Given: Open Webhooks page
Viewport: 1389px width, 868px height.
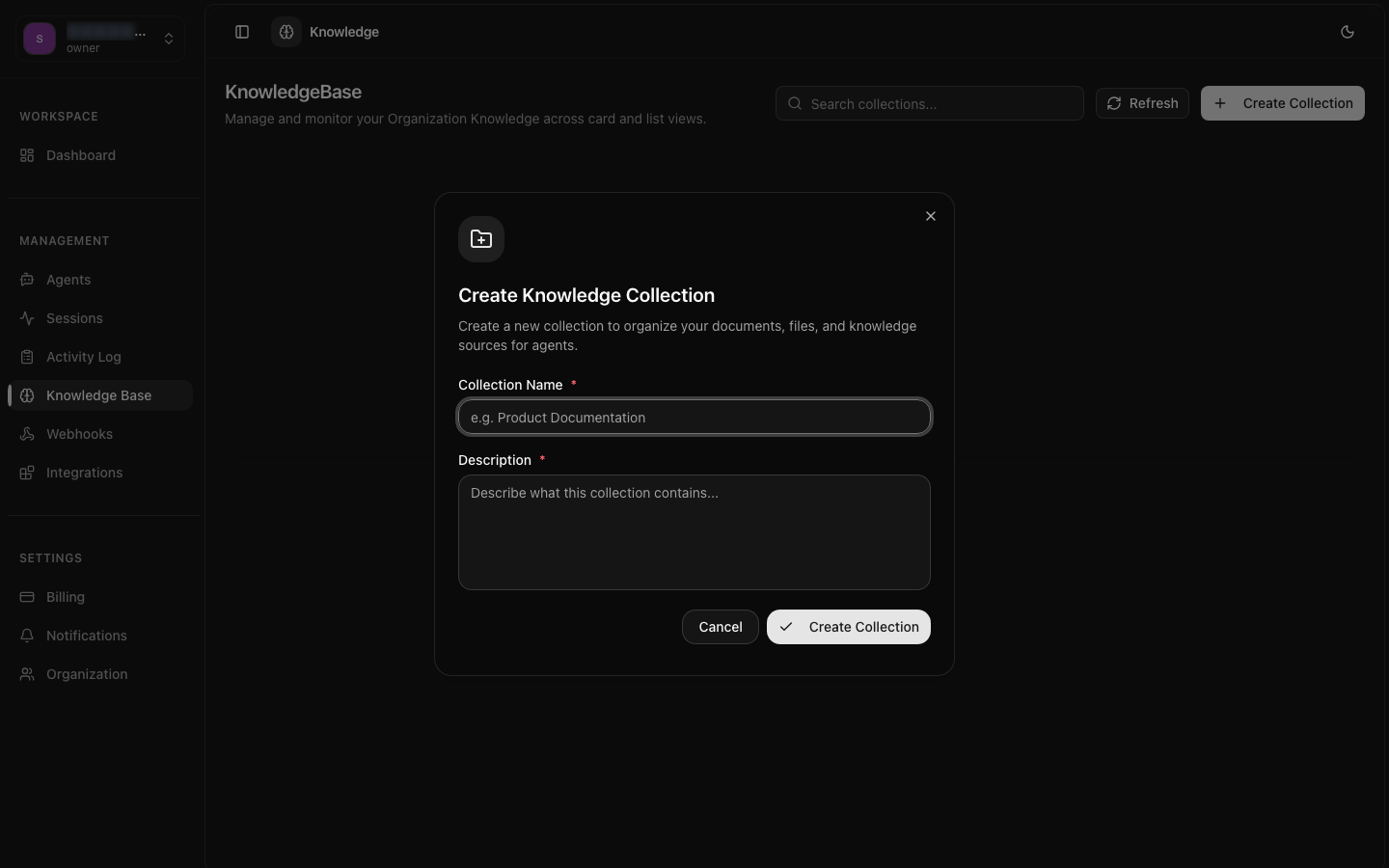Looking at the screenshot, I should (100, 434).
